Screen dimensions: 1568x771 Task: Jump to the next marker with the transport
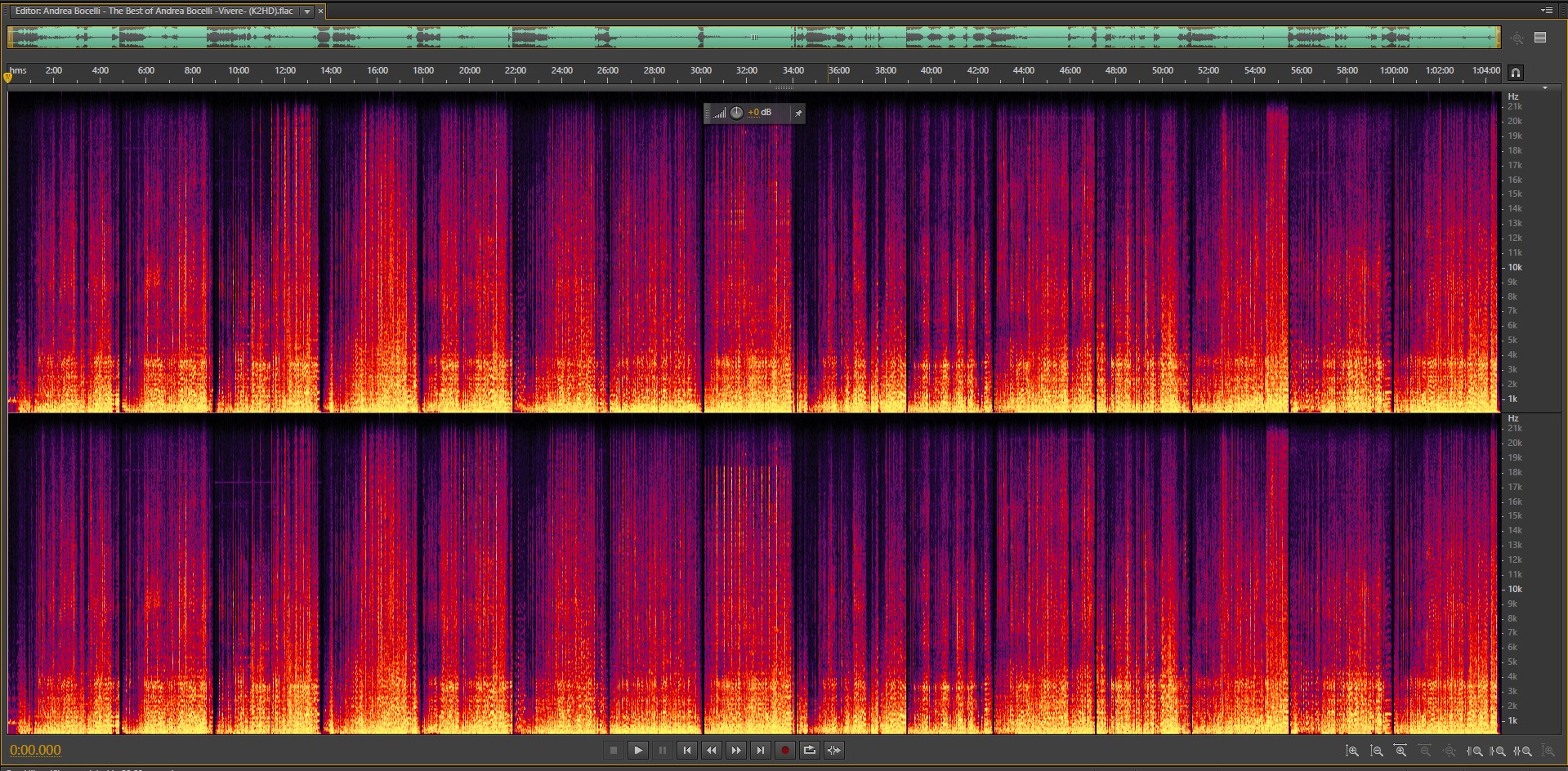tap(761, 750)
